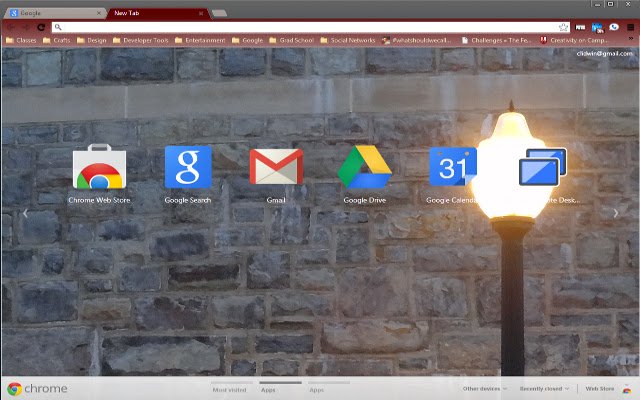This screenshot has width=640, height=400.
Task: Close the New Tab tab
Action: 201,13
